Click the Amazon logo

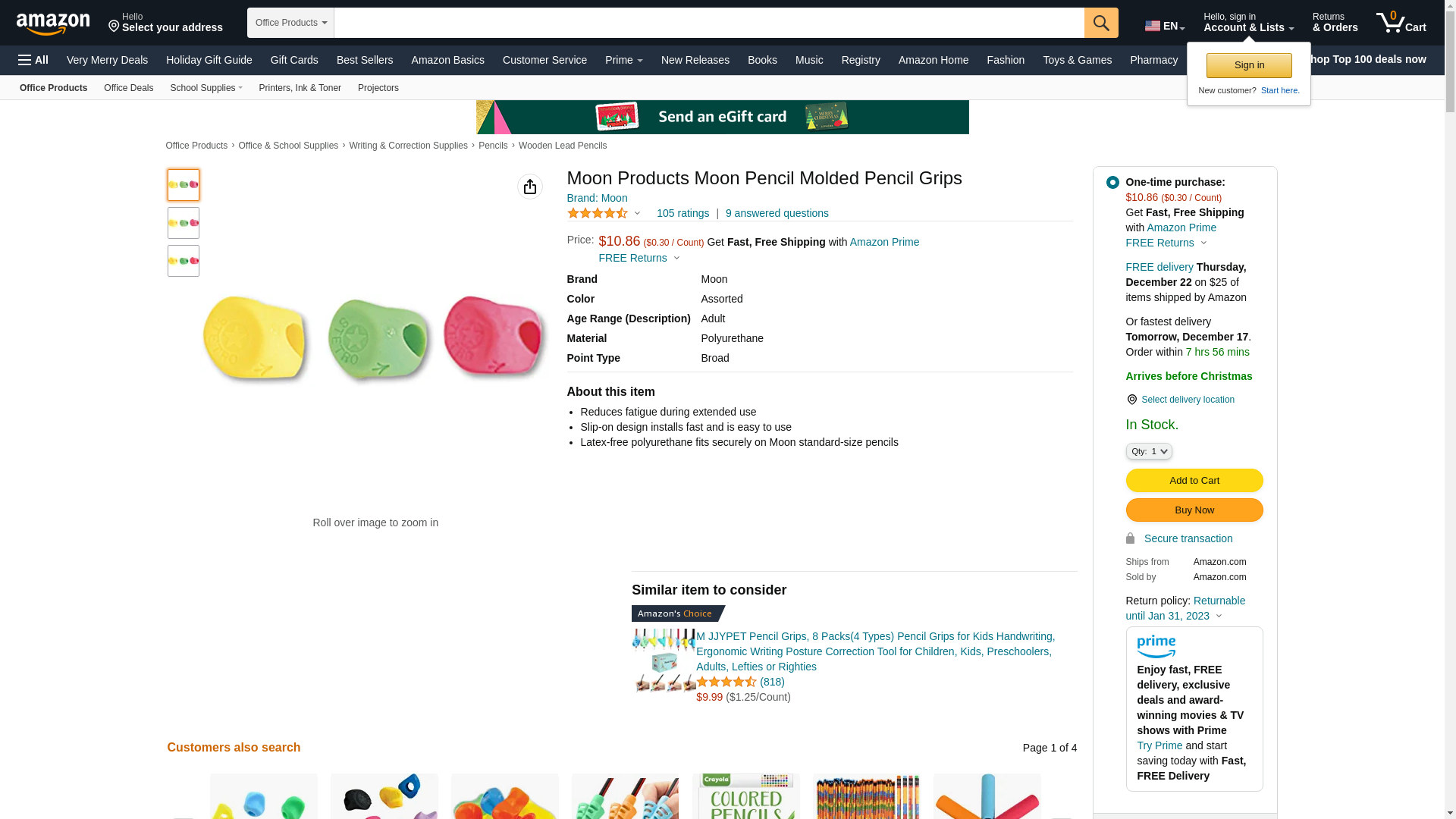[53, 24]
